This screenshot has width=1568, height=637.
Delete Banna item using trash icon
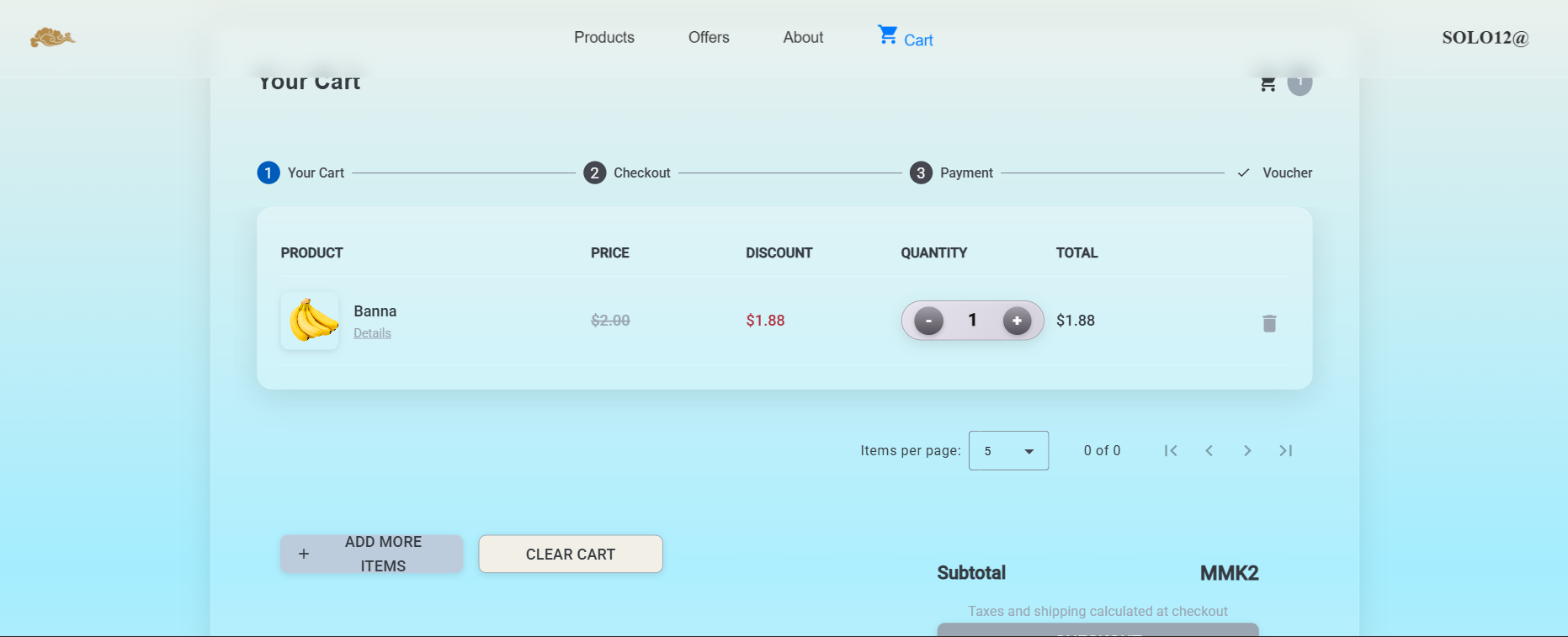pyautogui.click(x=1269, y=323)
